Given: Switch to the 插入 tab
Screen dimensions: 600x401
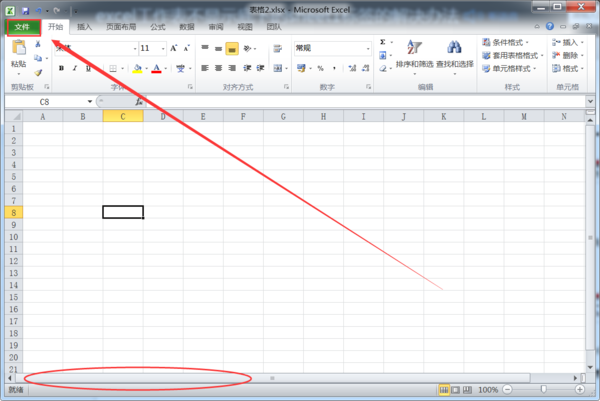Looking at the screenshot, I should [x=84, y=27].
